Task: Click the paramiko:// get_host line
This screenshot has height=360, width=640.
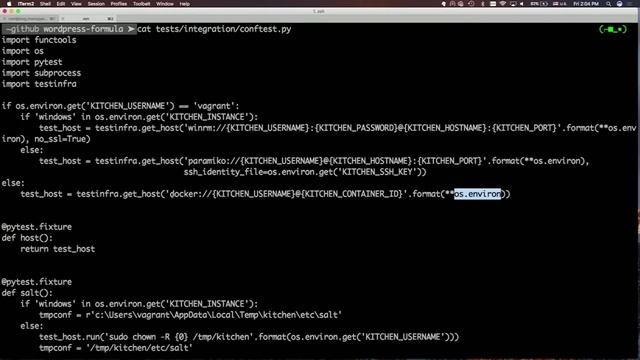Action: [314, 161]
